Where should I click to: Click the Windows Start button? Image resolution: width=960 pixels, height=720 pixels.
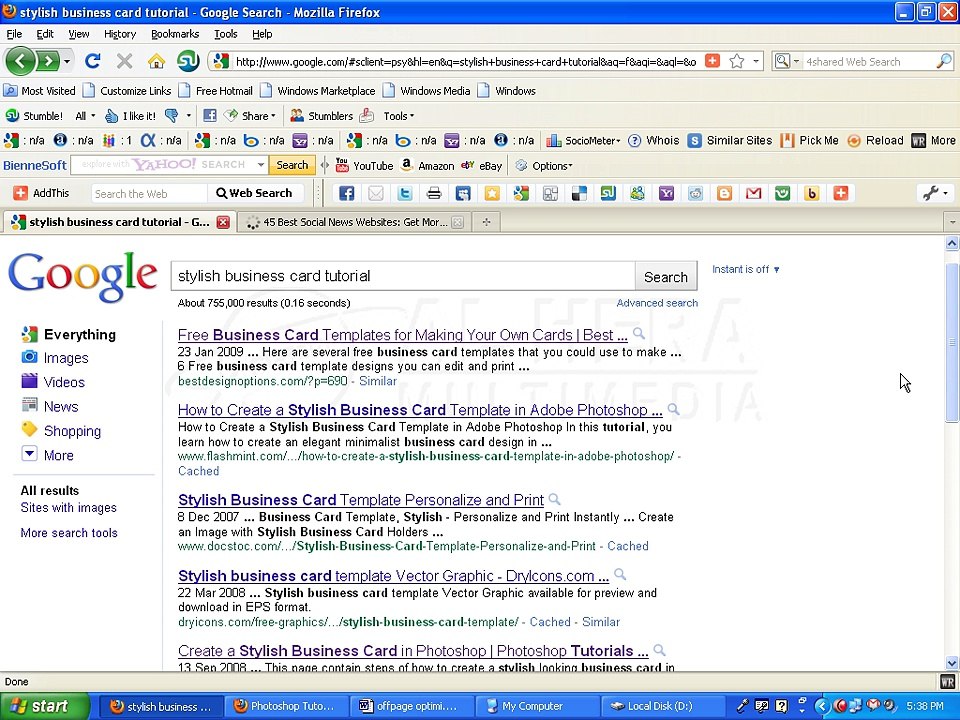(43, 706)
